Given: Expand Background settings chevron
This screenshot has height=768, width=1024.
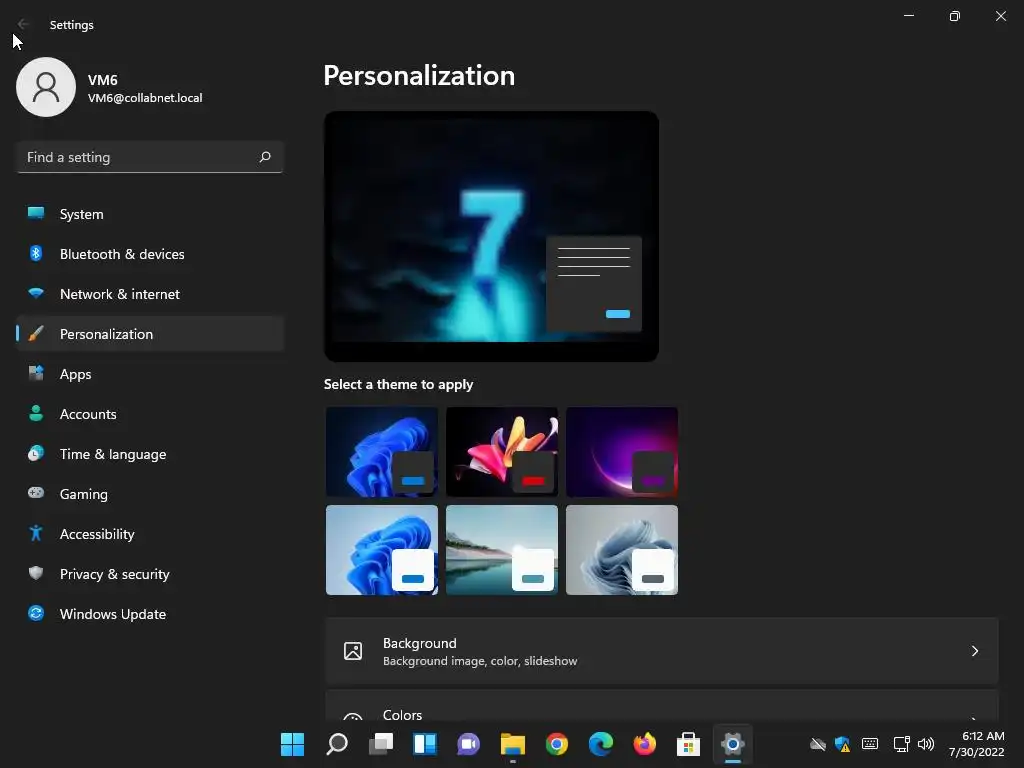Looking at the screenshot, I should (x=974, y=651).
